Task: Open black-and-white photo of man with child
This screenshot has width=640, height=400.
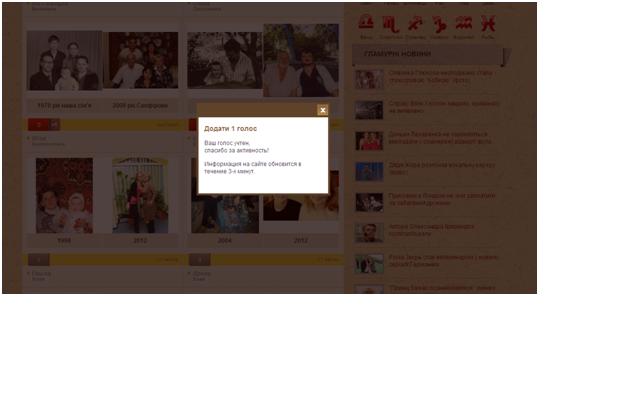Action: click(225, 60)
